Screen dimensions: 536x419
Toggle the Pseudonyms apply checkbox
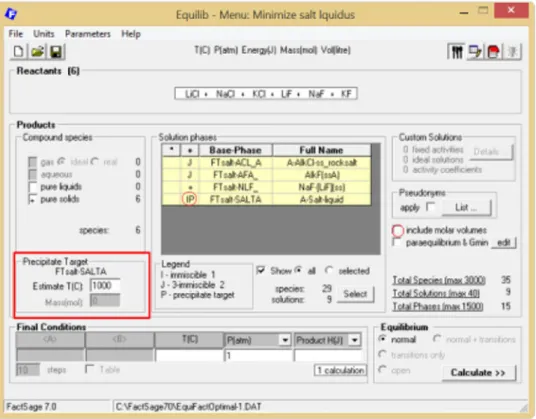(431, 207)
